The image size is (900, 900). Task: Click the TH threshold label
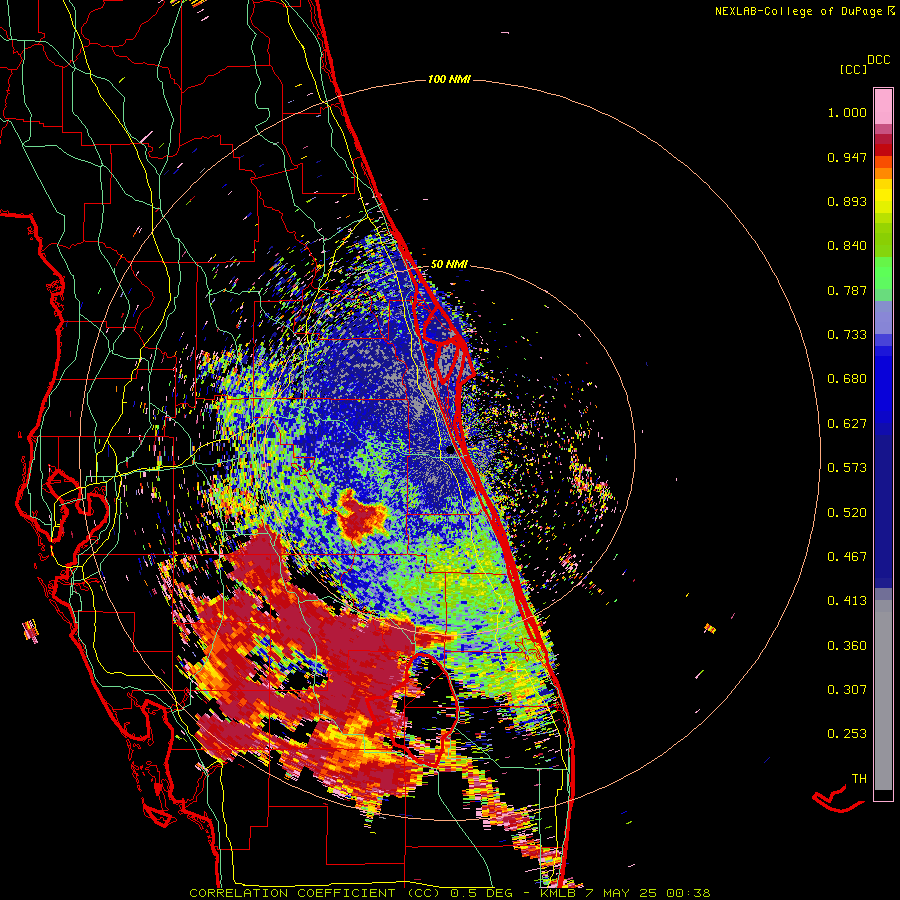[x=859, y=779]
